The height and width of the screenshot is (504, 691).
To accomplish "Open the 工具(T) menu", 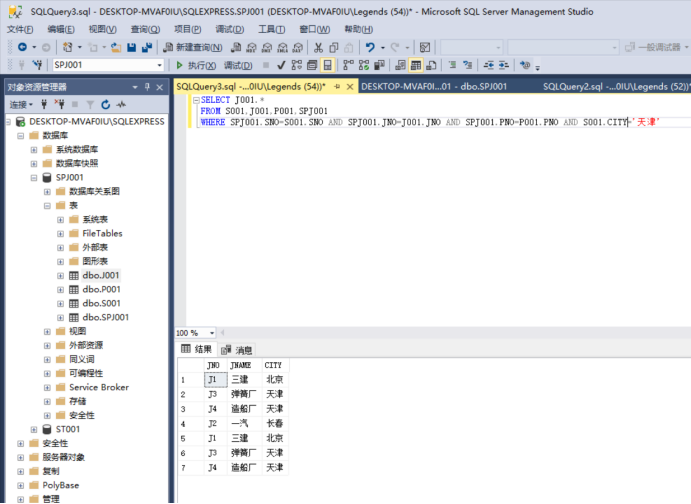I will (x=271, y=30).
